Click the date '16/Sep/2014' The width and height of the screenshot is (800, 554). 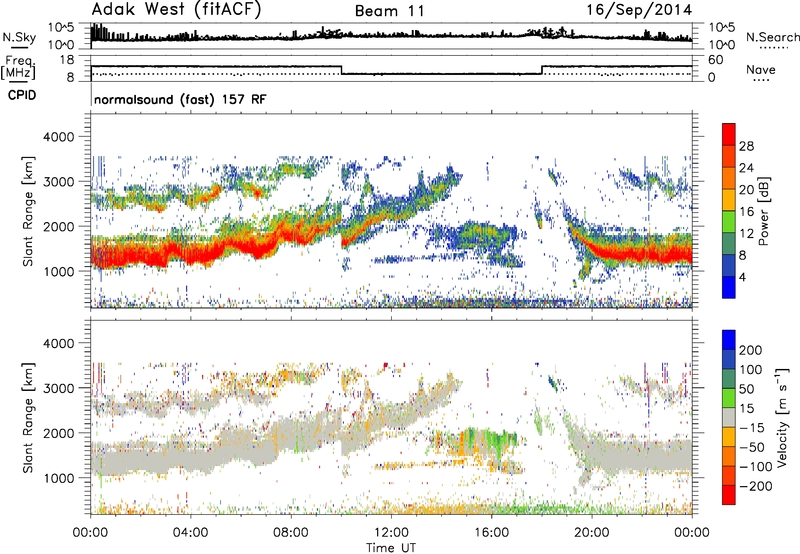[639, 10]
